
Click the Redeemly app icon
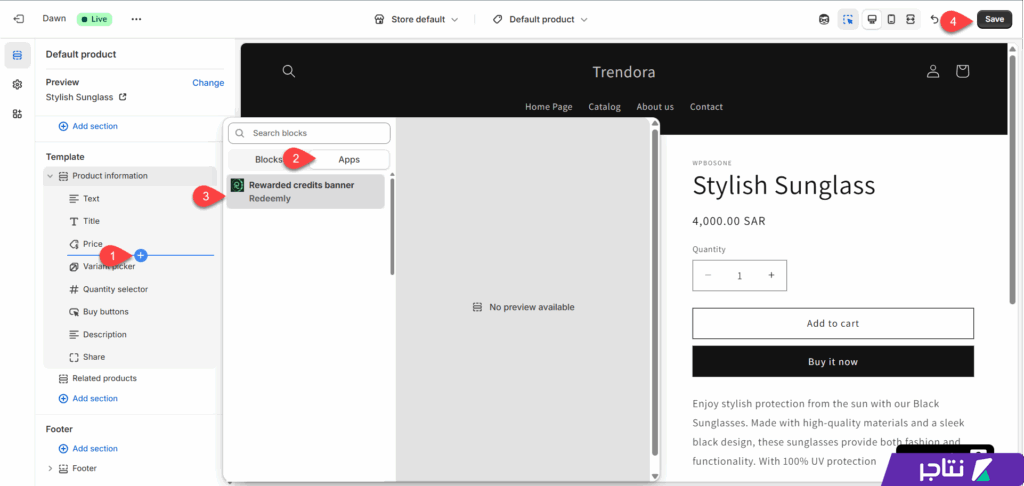(x=238, y=185)
